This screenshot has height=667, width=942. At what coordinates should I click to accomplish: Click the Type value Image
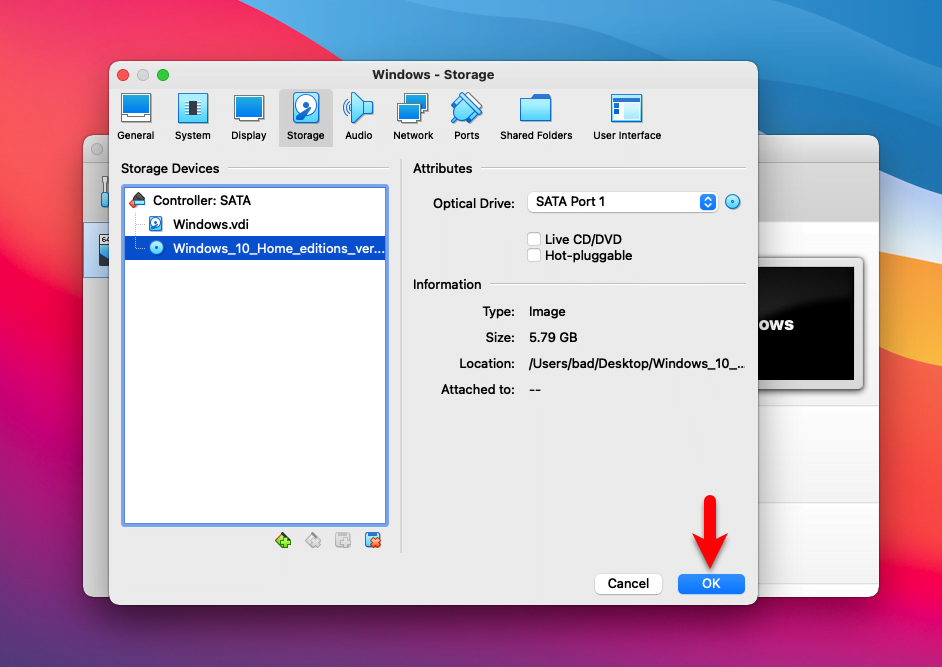coord(547,311)
